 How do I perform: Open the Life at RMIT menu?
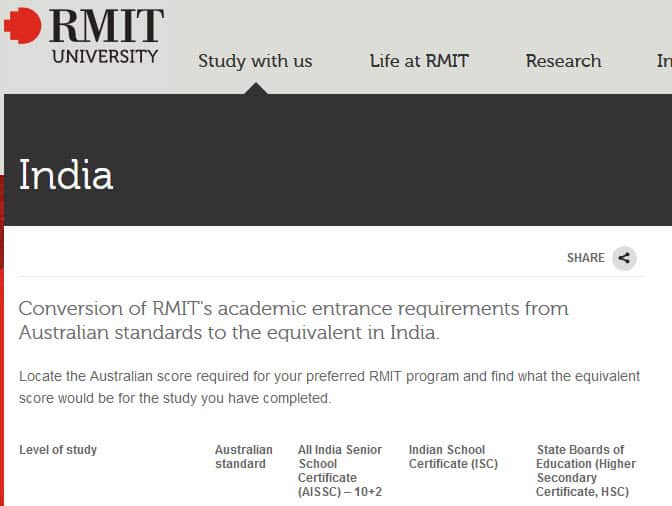point(419,61)
